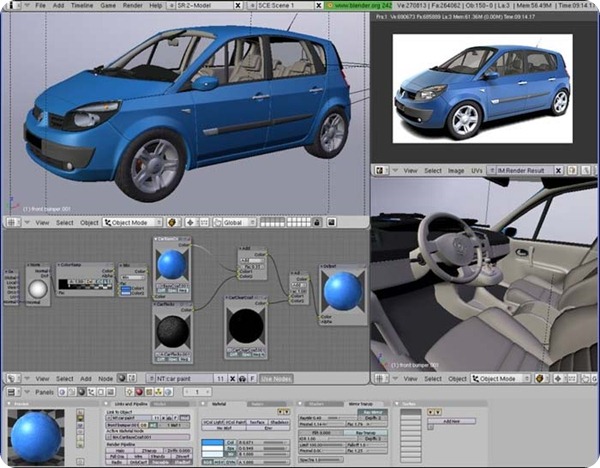600x468 pixels.
Task: Unlink the NT:car paint node tree with X
Action: coord(232,378)
